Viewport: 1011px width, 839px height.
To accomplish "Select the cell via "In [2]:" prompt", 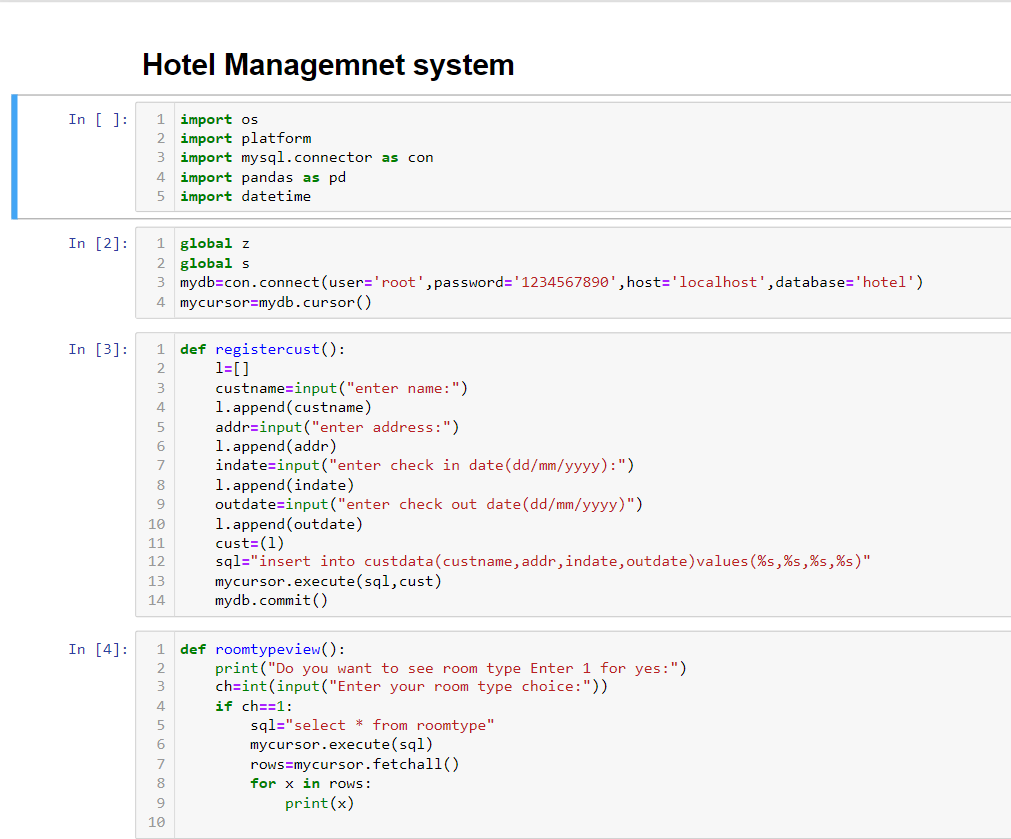I will click(97, 244).
